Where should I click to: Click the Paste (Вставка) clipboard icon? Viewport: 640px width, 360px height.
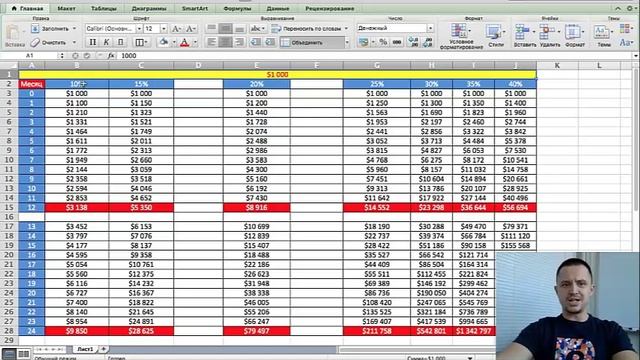point(13,32)
